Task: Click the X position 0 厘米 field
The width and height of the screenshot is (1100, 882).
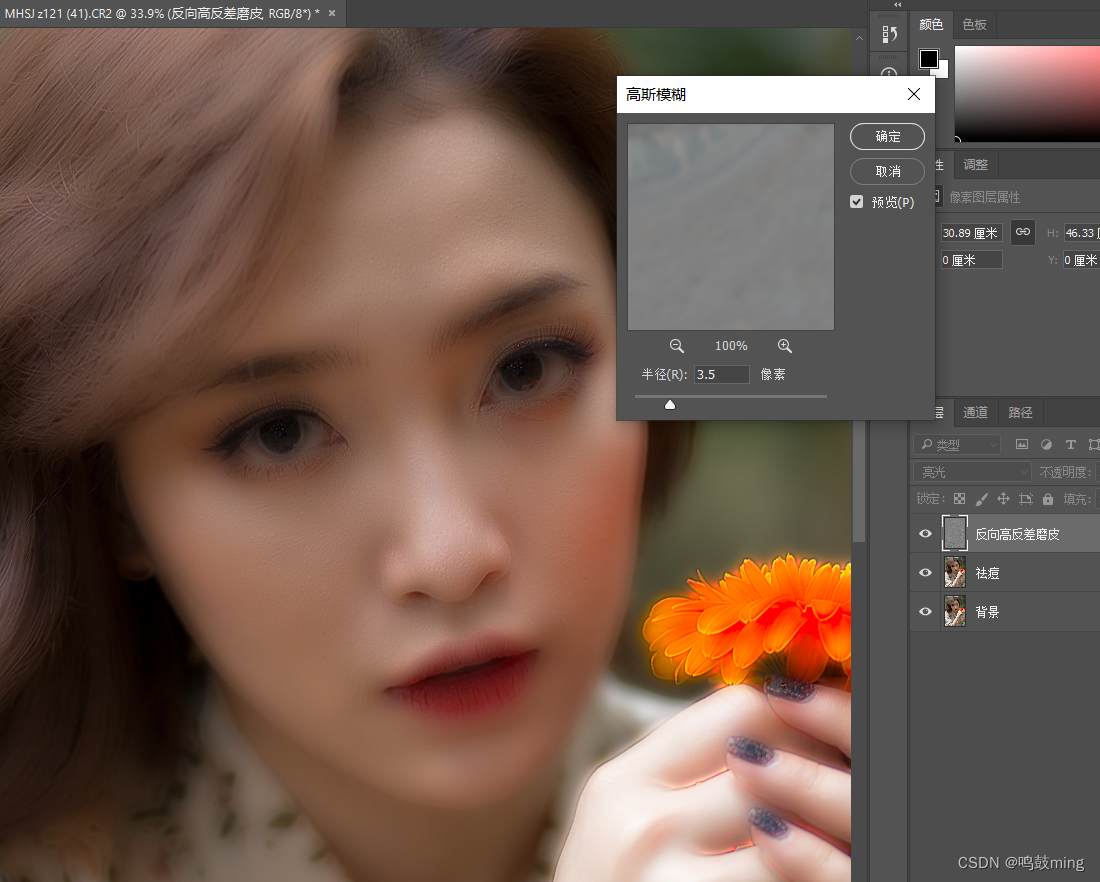Action: pyautogui.click(x=971, y=260)
